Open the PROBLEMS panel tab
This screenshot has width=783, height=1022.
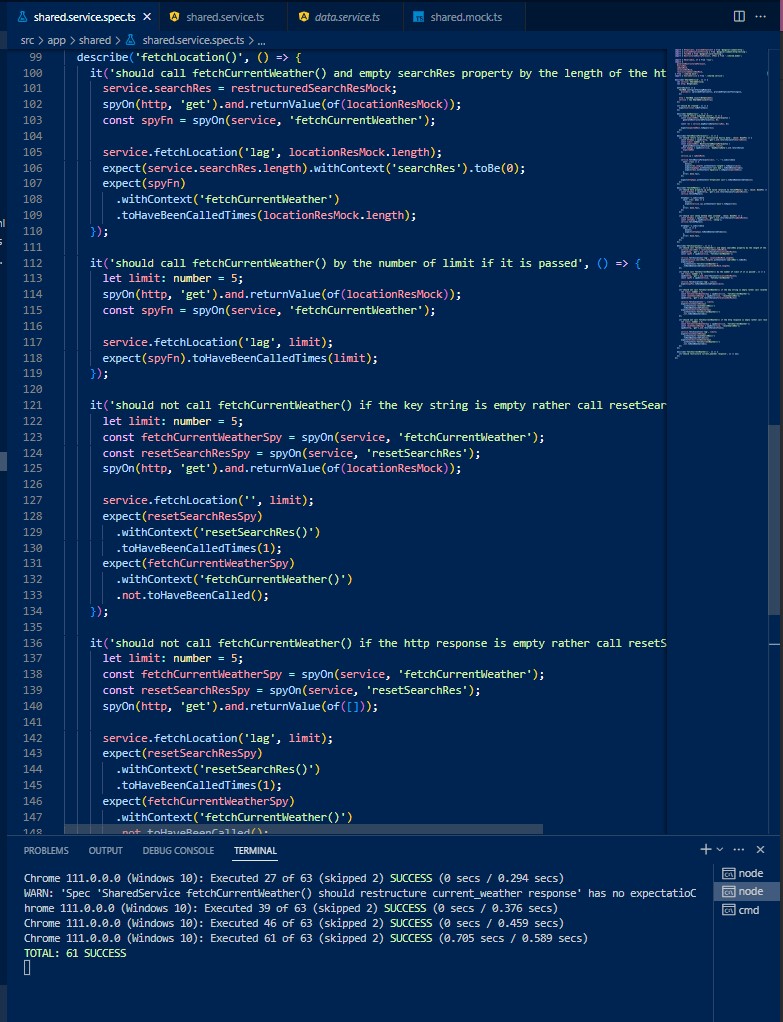[46, 851]
